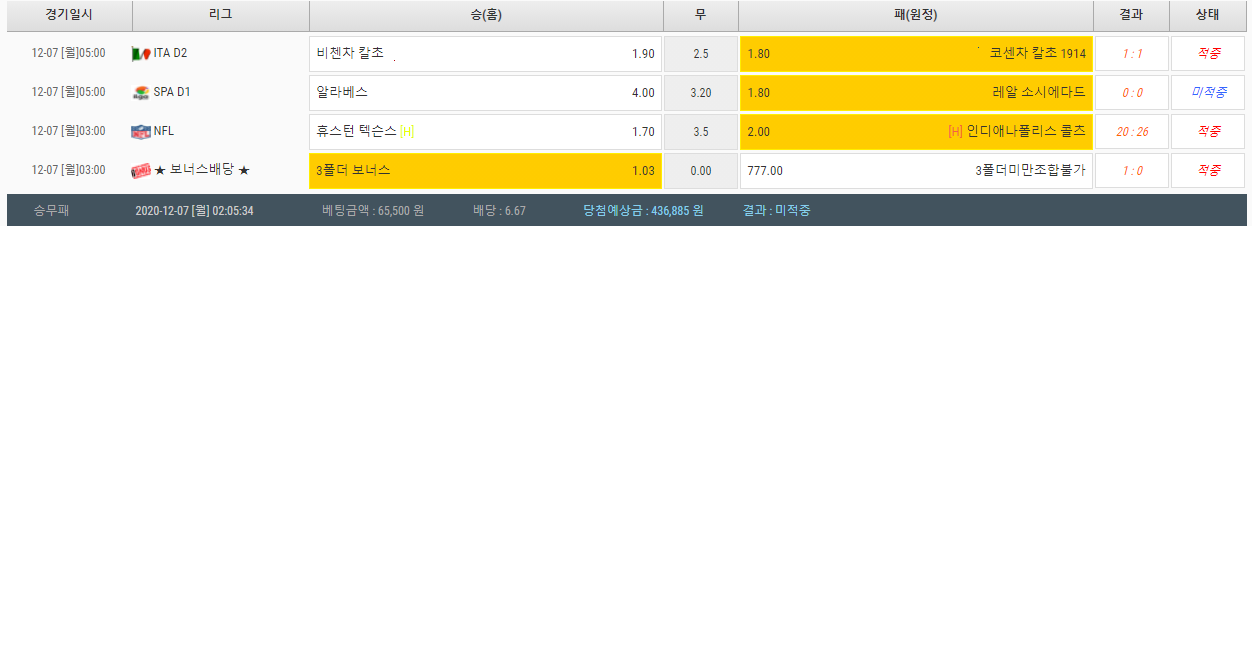The image size is (1252, 648).
Task: Click the 승무패 label in the summary bar
Action: tap(51, 211)
